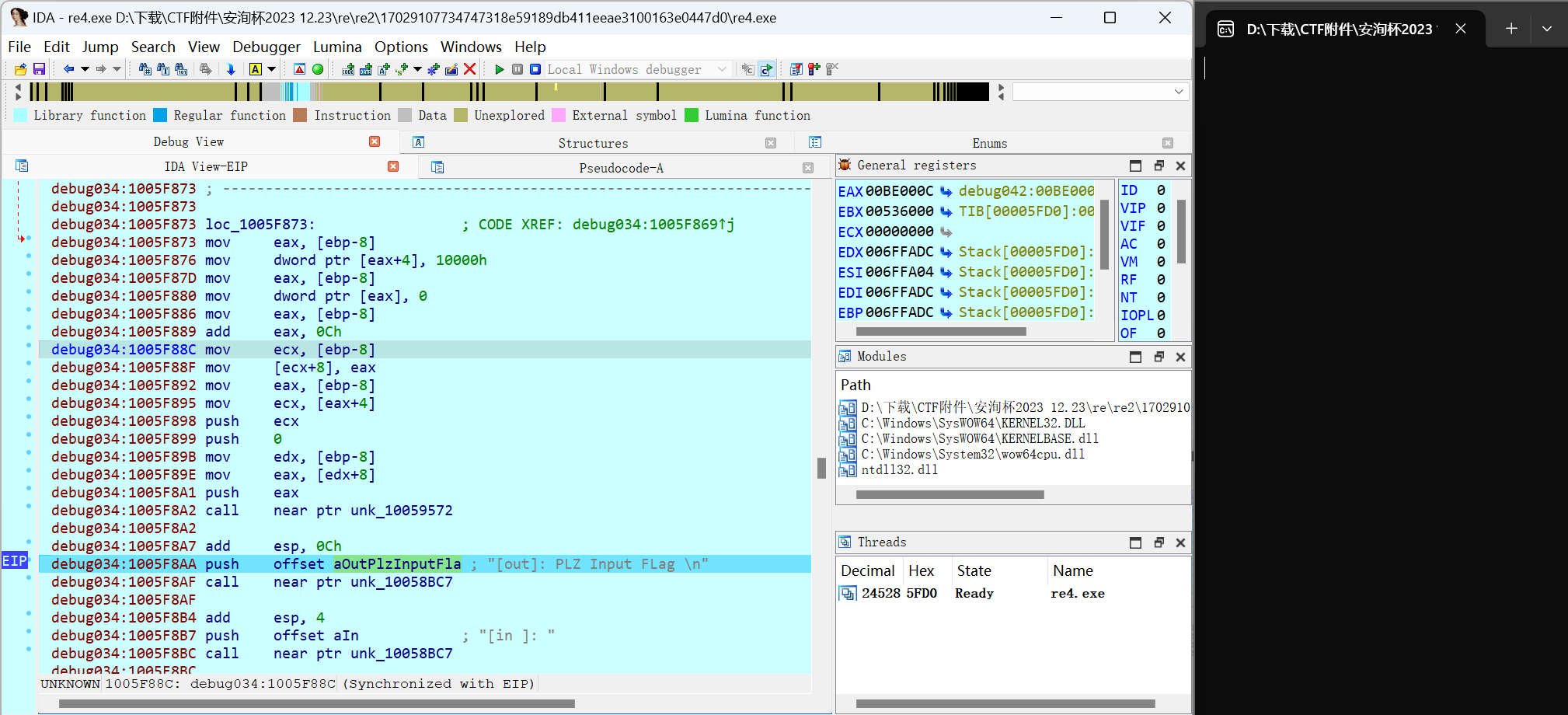Save the database with the floppy icon

point(39,69)
